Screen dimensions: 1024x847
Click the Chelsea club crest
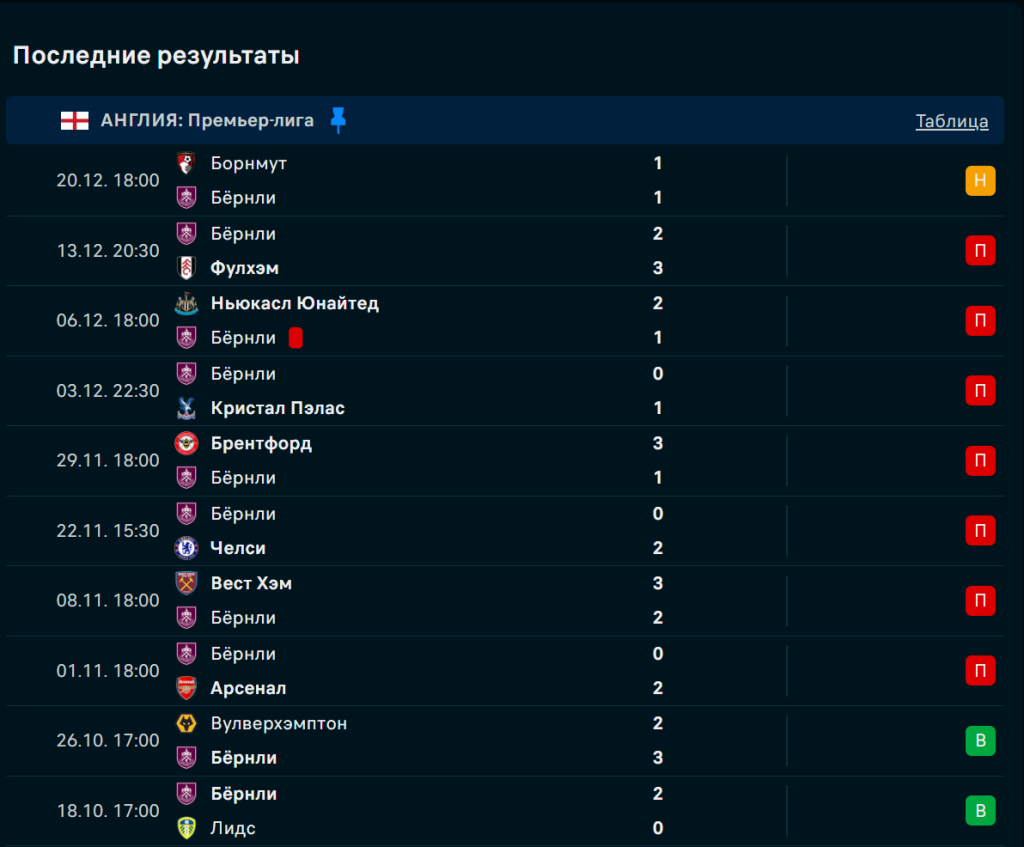[x=186, y=548]
